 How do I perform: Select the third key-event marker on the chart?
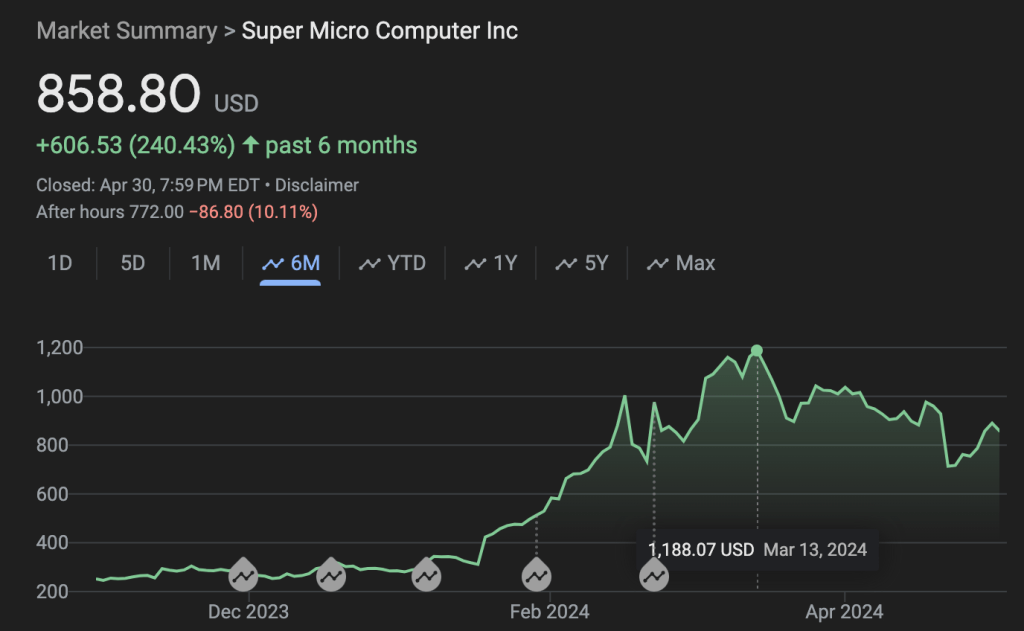click(426, 575)
